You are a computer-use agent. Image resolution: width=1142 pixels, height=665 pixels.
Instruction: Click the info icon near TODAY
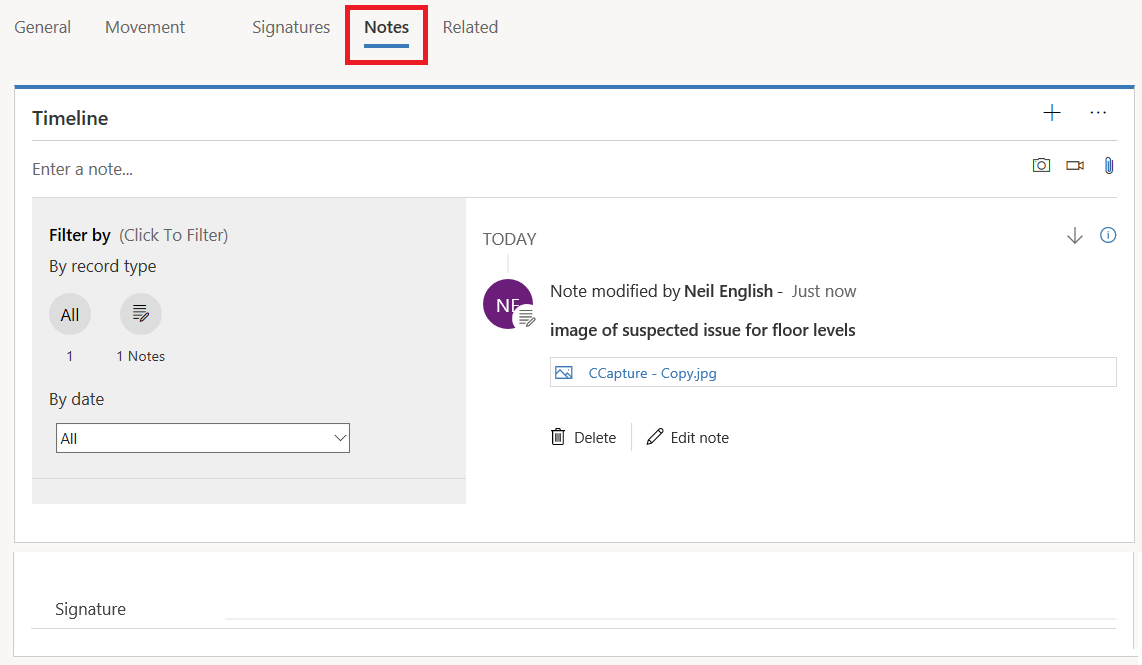(x=1108, y=236)
